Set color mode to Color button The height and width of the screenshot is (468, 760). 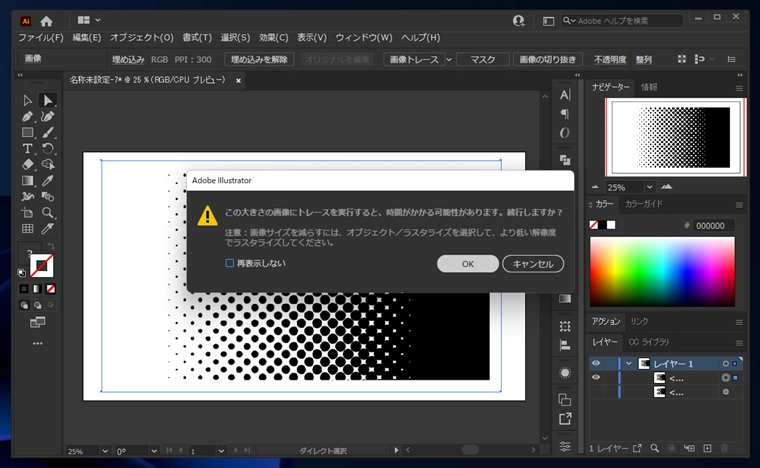(24, 289)
